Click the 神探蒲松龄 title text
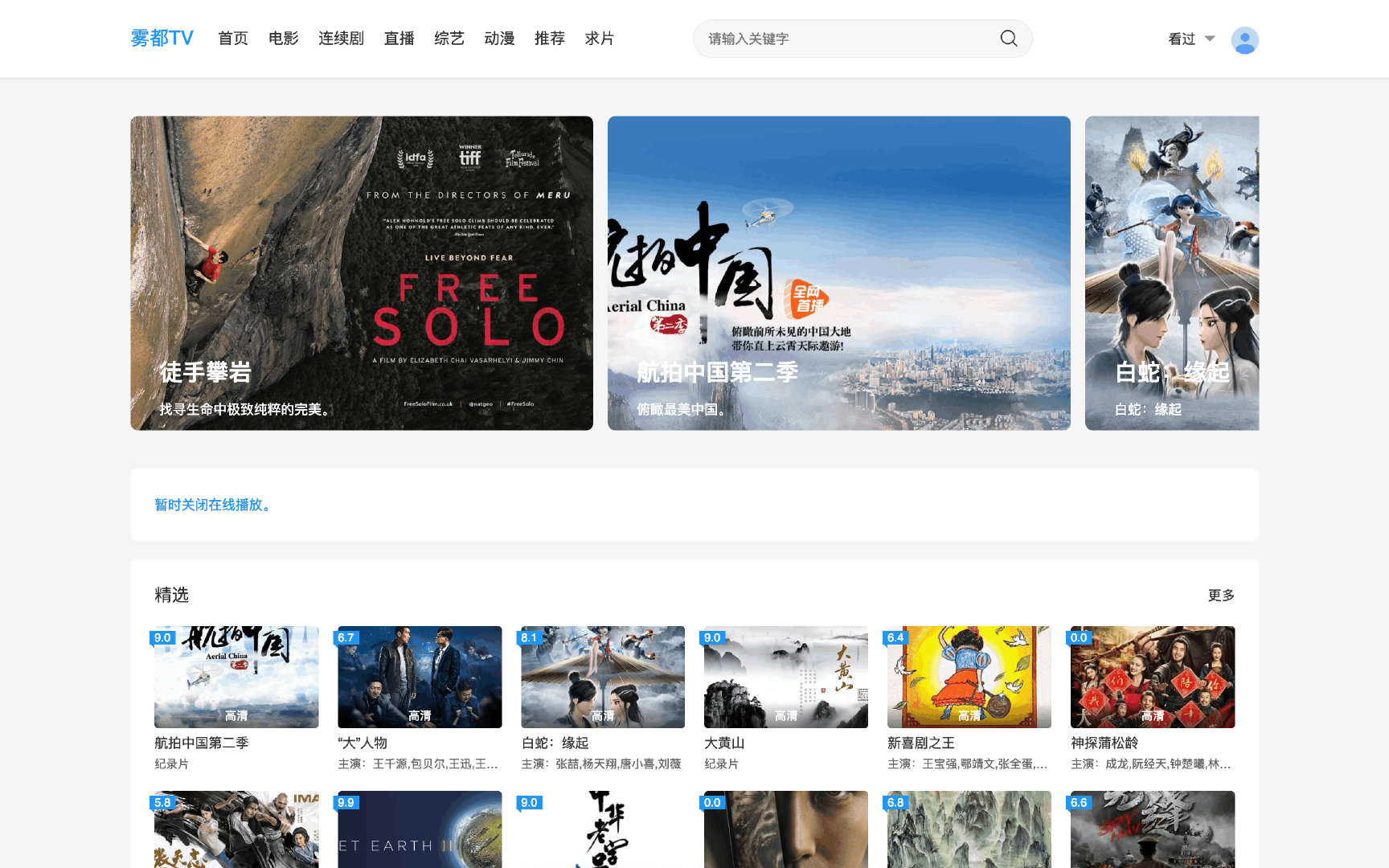 point(1104,743)
